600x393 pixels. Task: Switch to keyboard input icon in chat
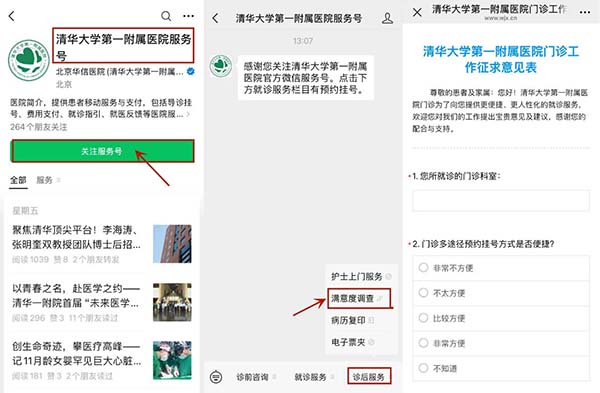[216, 377]
